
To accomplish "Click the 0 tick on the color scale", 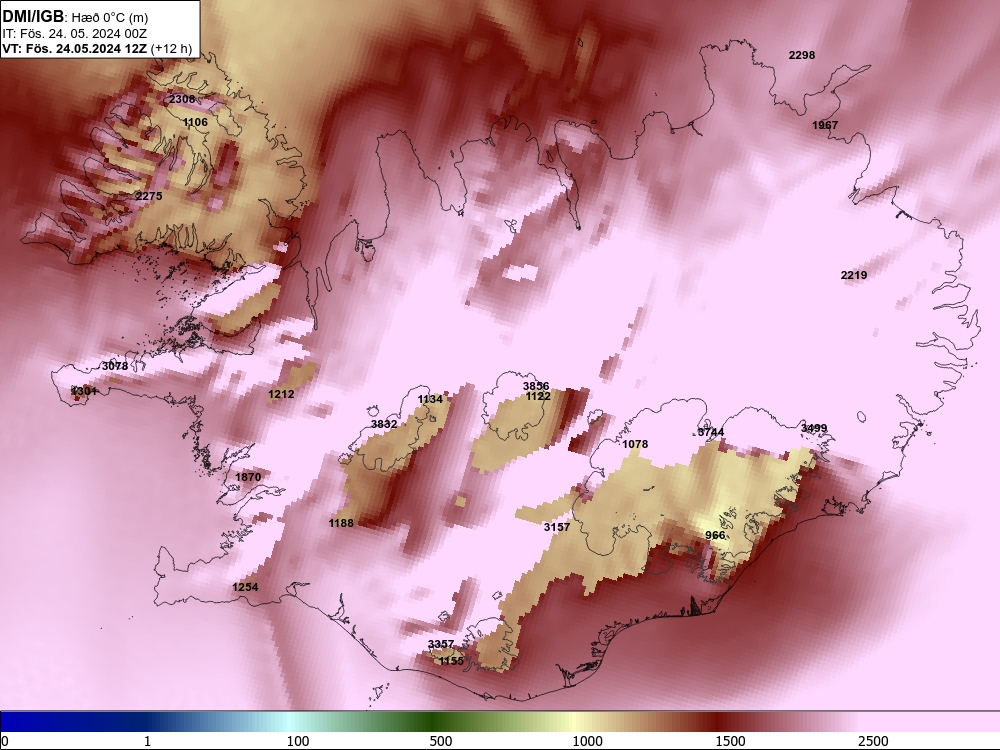I will point(5,741).
